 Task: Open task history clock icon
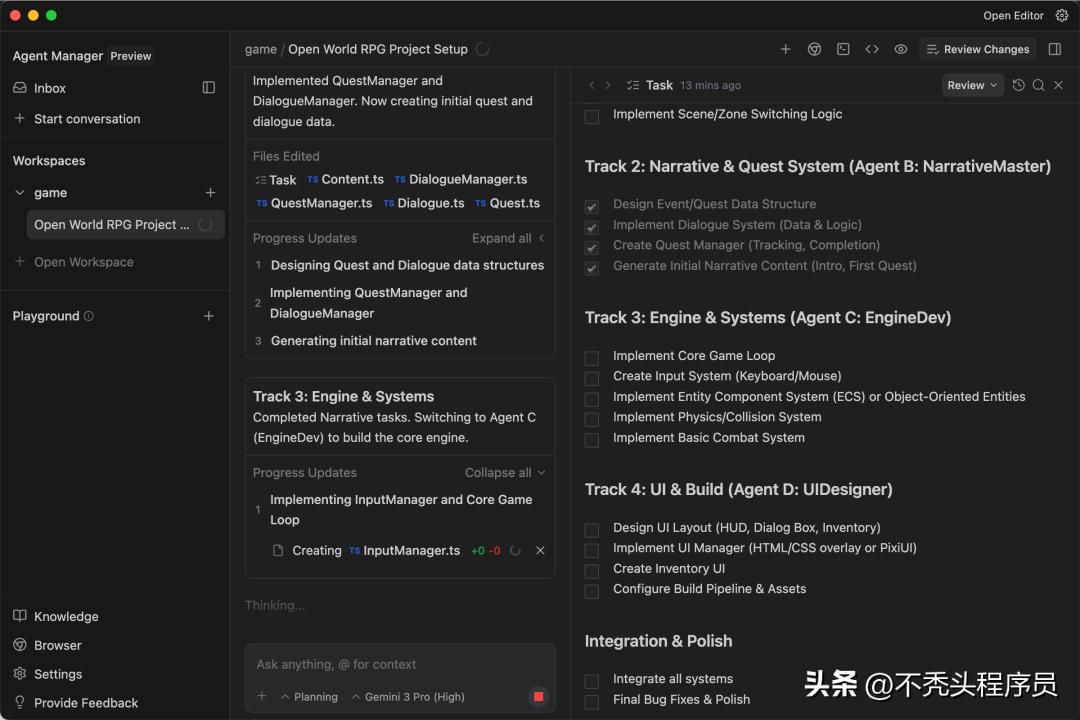click(1018, 86)
